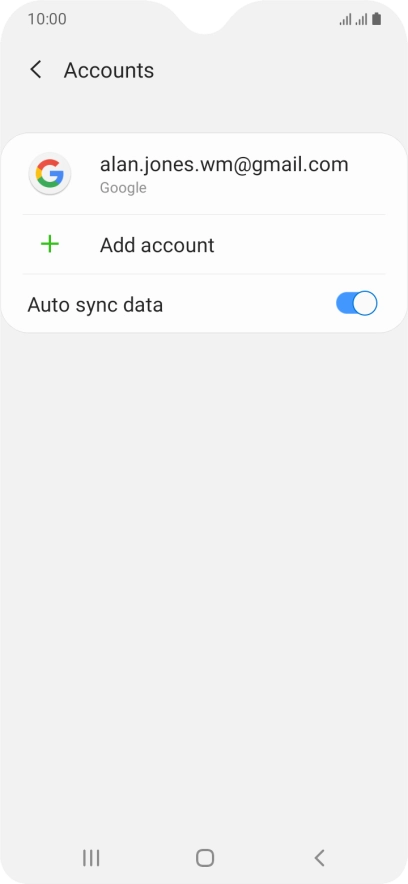
Task: Tap the battery icon in status bar
Action: [x=376, y=19]
